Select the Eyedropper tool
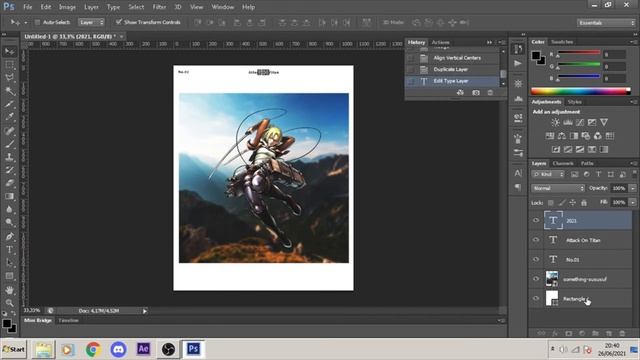The image size is (640, 360). (x=9, y=117)
